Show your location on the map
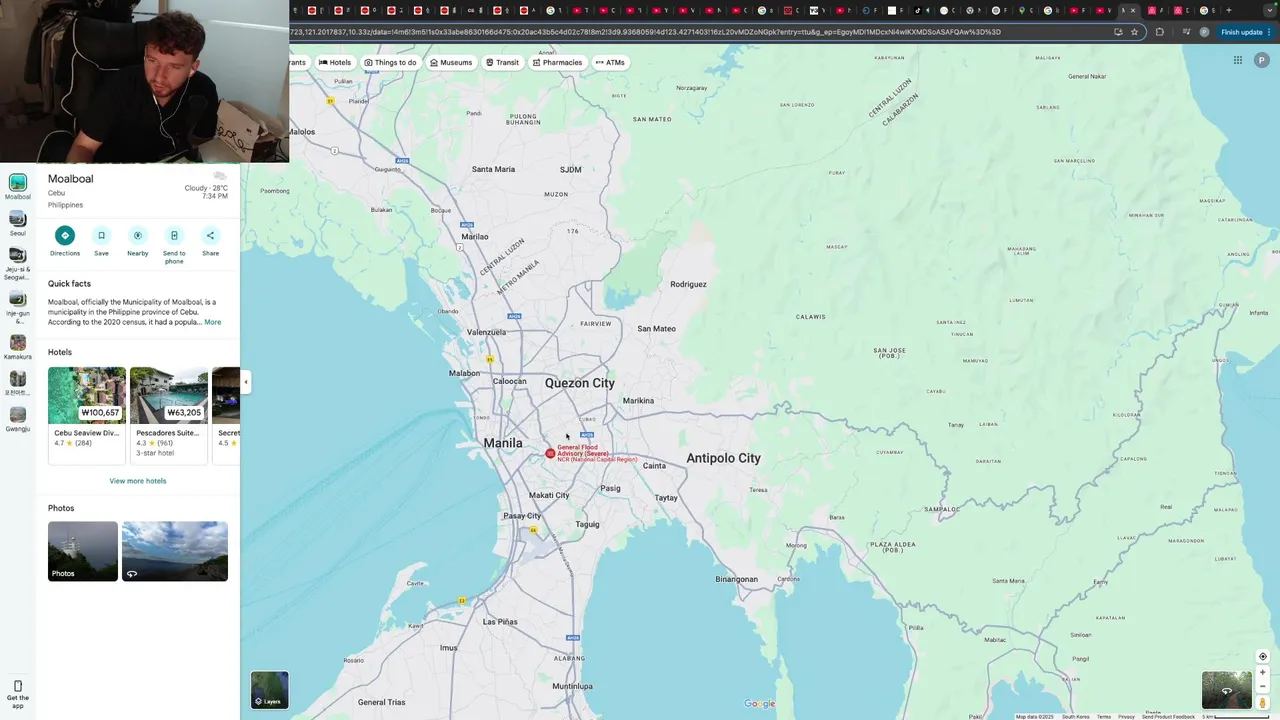This screenshot has width=1280, height=720. [x=1262, y=657]
